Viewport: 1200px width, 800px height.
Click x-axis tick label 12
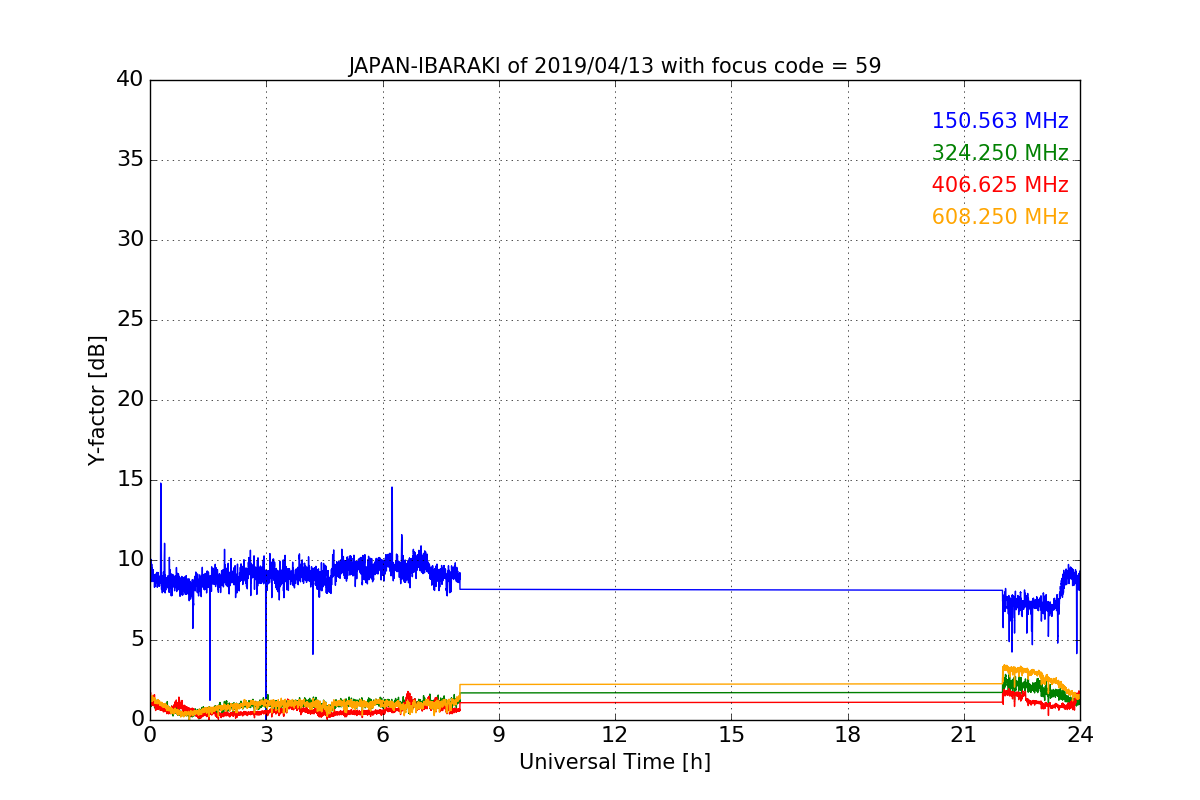[615, 735]
